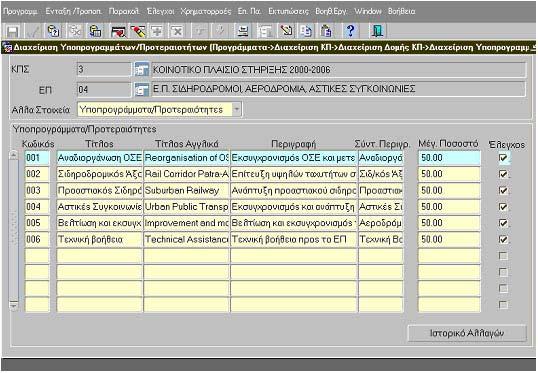Screen dimensions: 538x373
Task: Click the exit door toolbar icon
Action: (x=377, y=32)
